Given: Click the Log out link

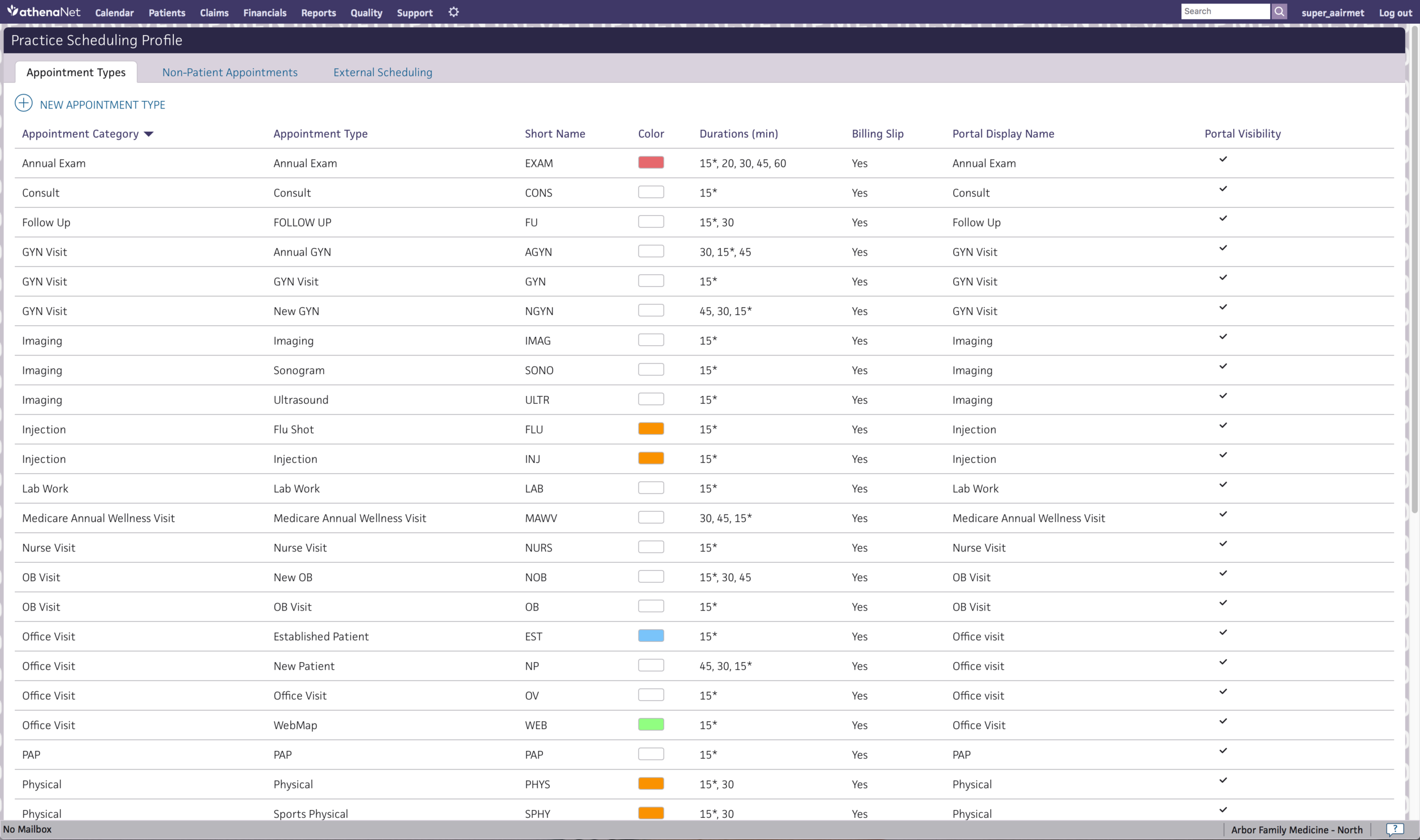Looking at the screenshot, I should pos(1395,12).
